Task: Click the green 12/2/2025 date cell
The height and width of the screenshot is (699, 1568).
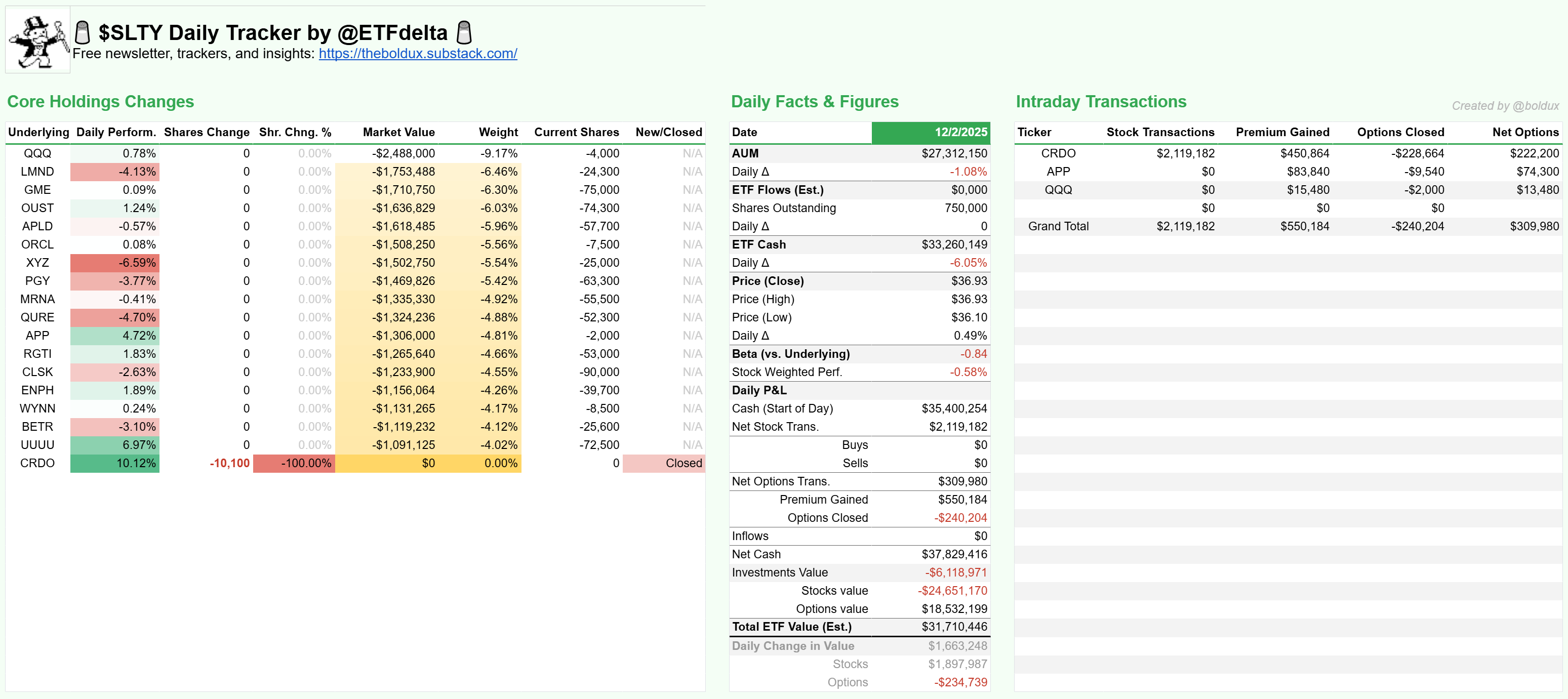Action: [x=930, y=132]
